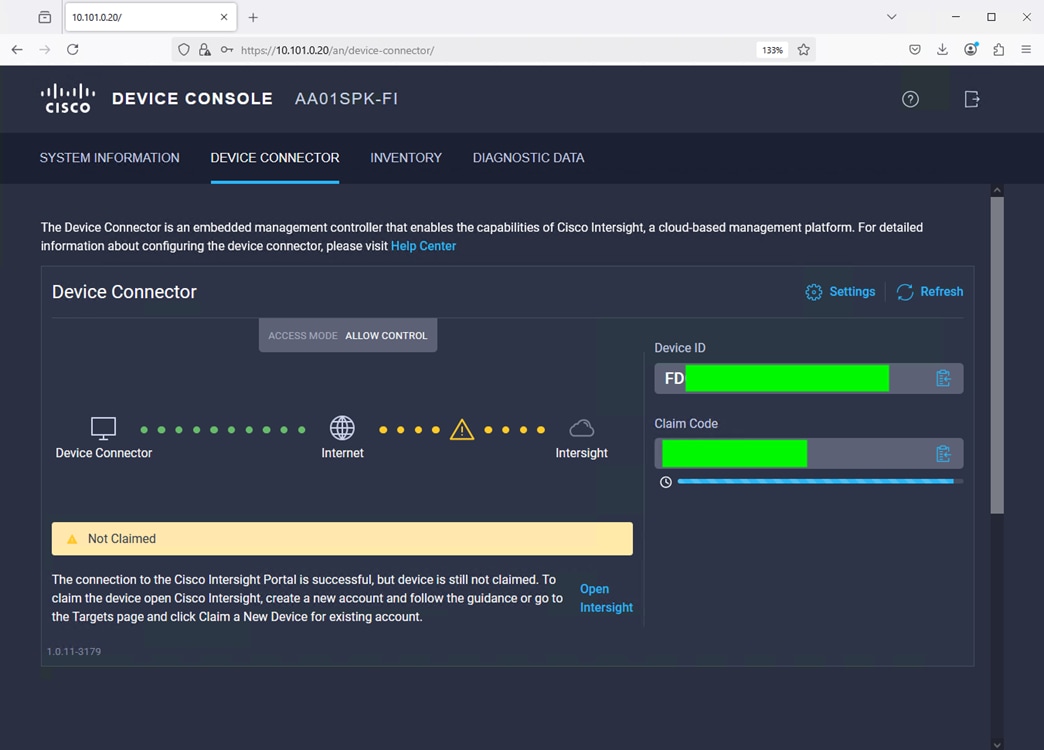Click the Claim Code expiry progress bar
This screenshot has width=1044, height=750.
click(x=820, y=482)
